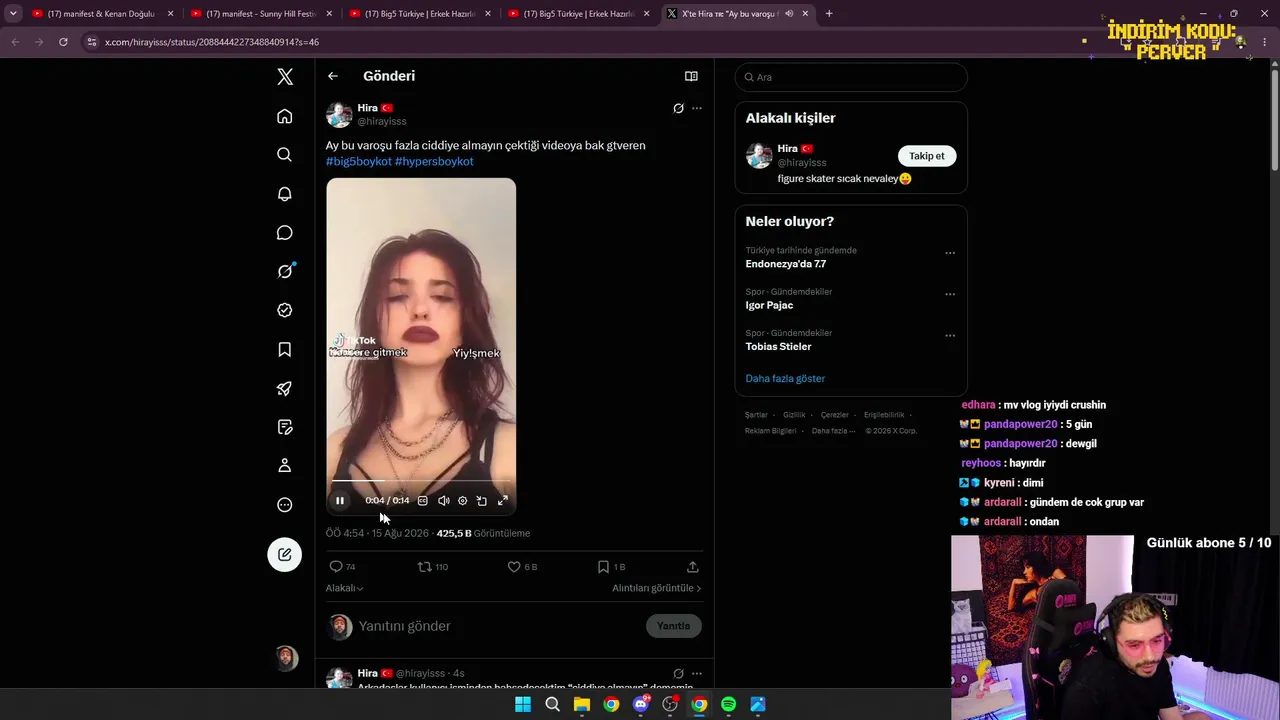
Task: Open video playback settings gear
Action: point(462,501)
